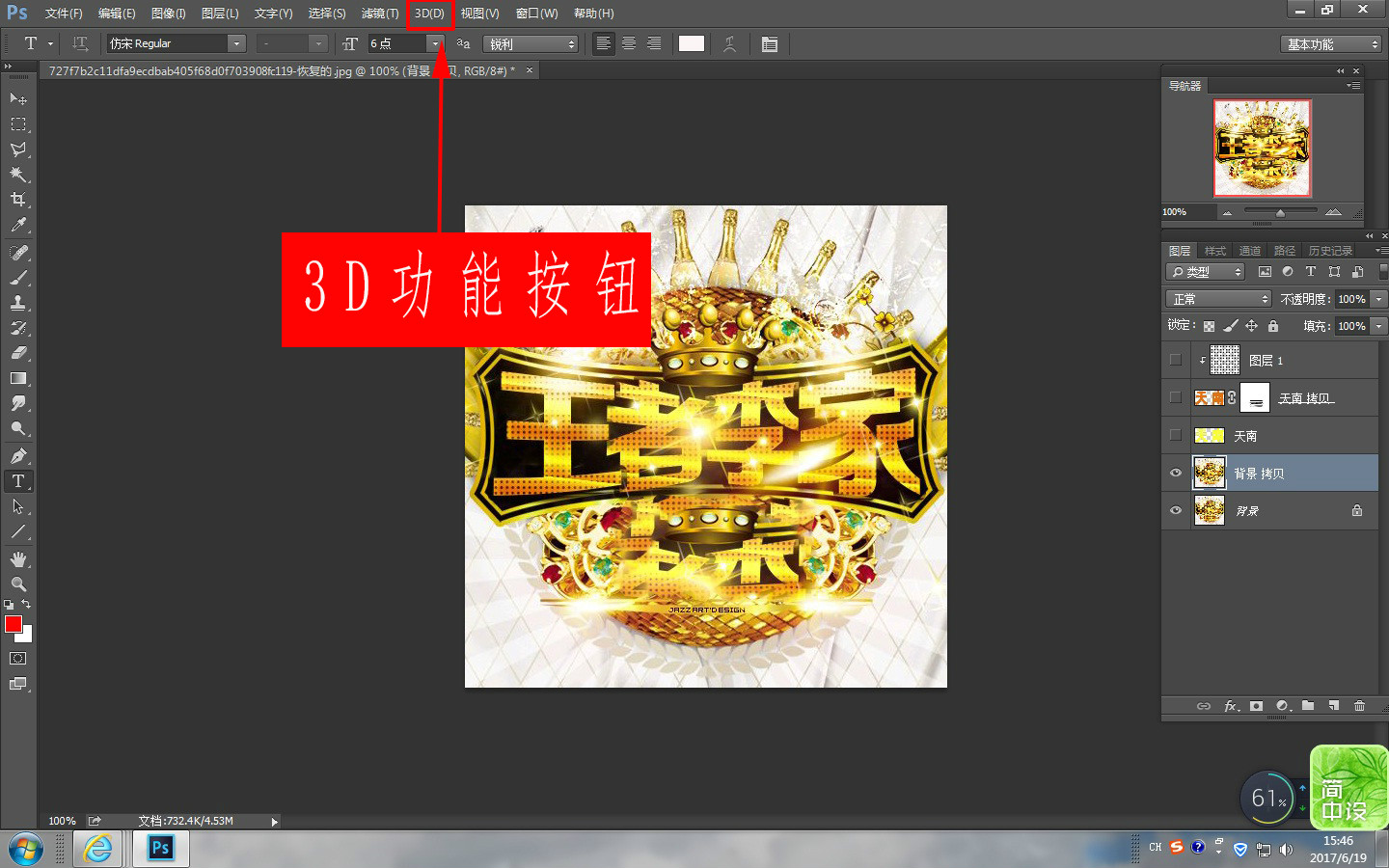Open workspace dropdown 基本功能
This screenshot has height=868, width=1389.
click(1331, 44)
